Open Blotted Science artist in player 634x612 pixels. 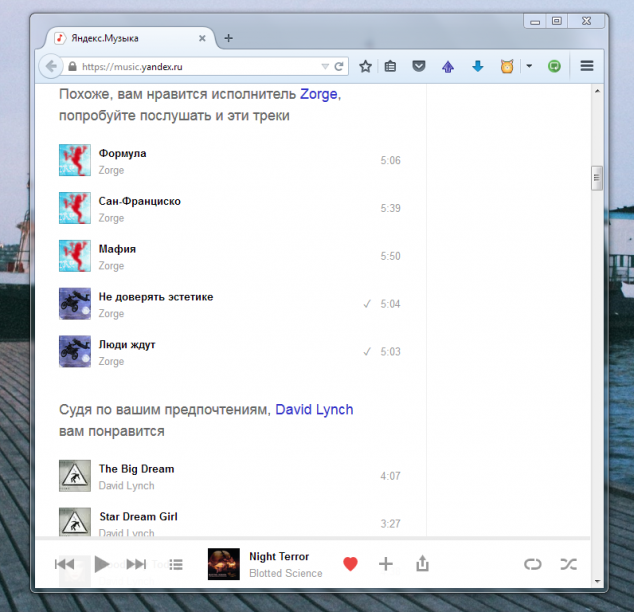[x=285, y=573]
